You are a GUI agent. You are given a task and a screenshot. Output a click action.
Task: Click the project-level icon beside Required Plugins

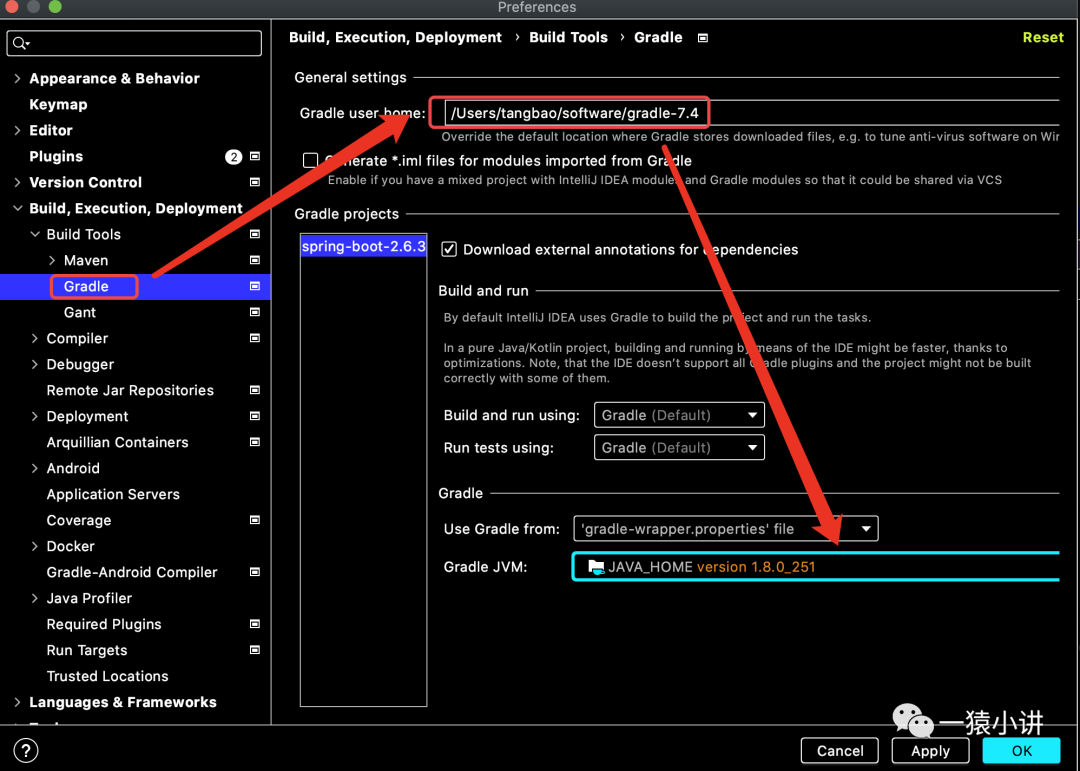(x=255, y=624)
